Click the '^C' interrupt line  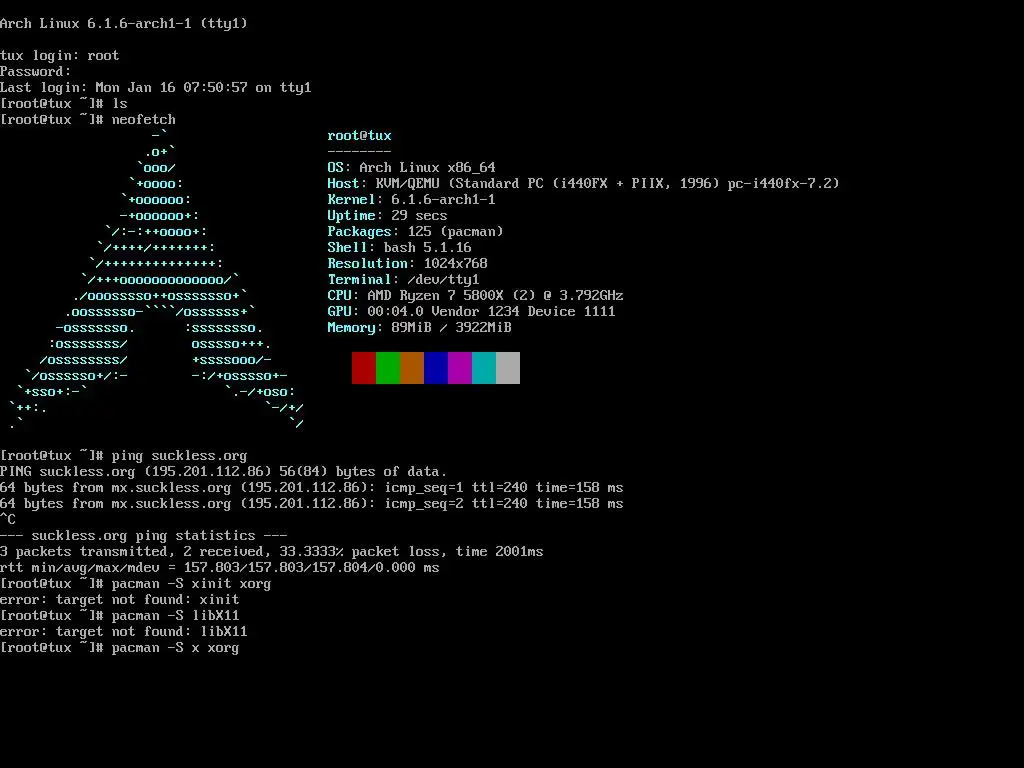[8, 520]
